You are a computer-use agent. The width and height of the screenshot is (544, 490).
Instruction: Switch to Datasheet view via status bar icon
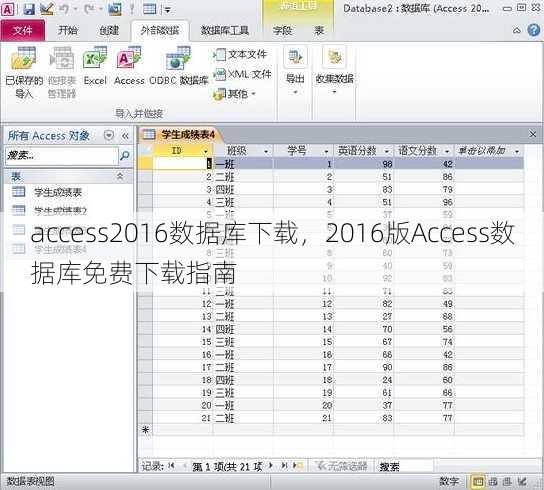[478, 481]
